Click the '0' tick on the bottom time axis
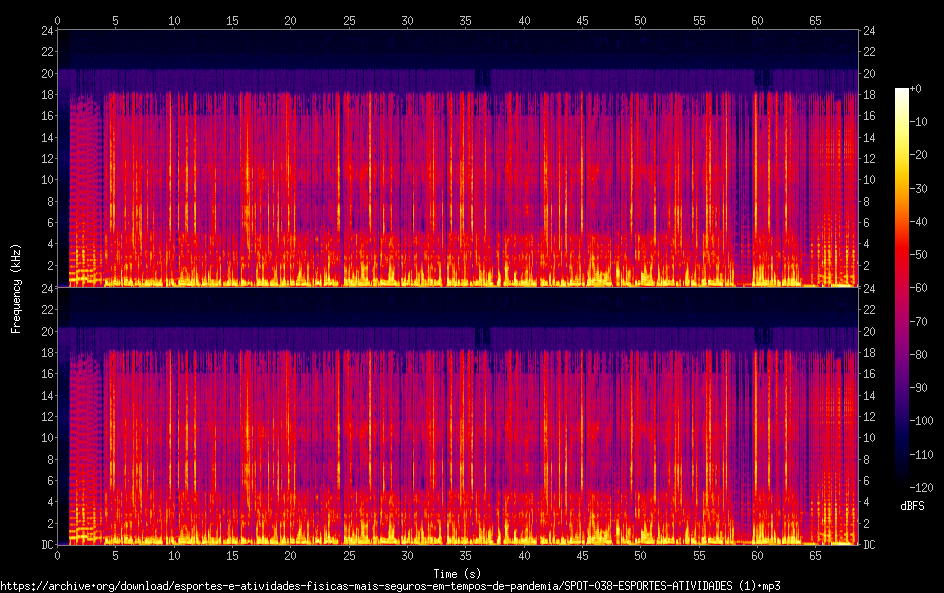Image resolution: width=944 pixels, height=593 pixels. pyautogui.click(x=57, y=556)
